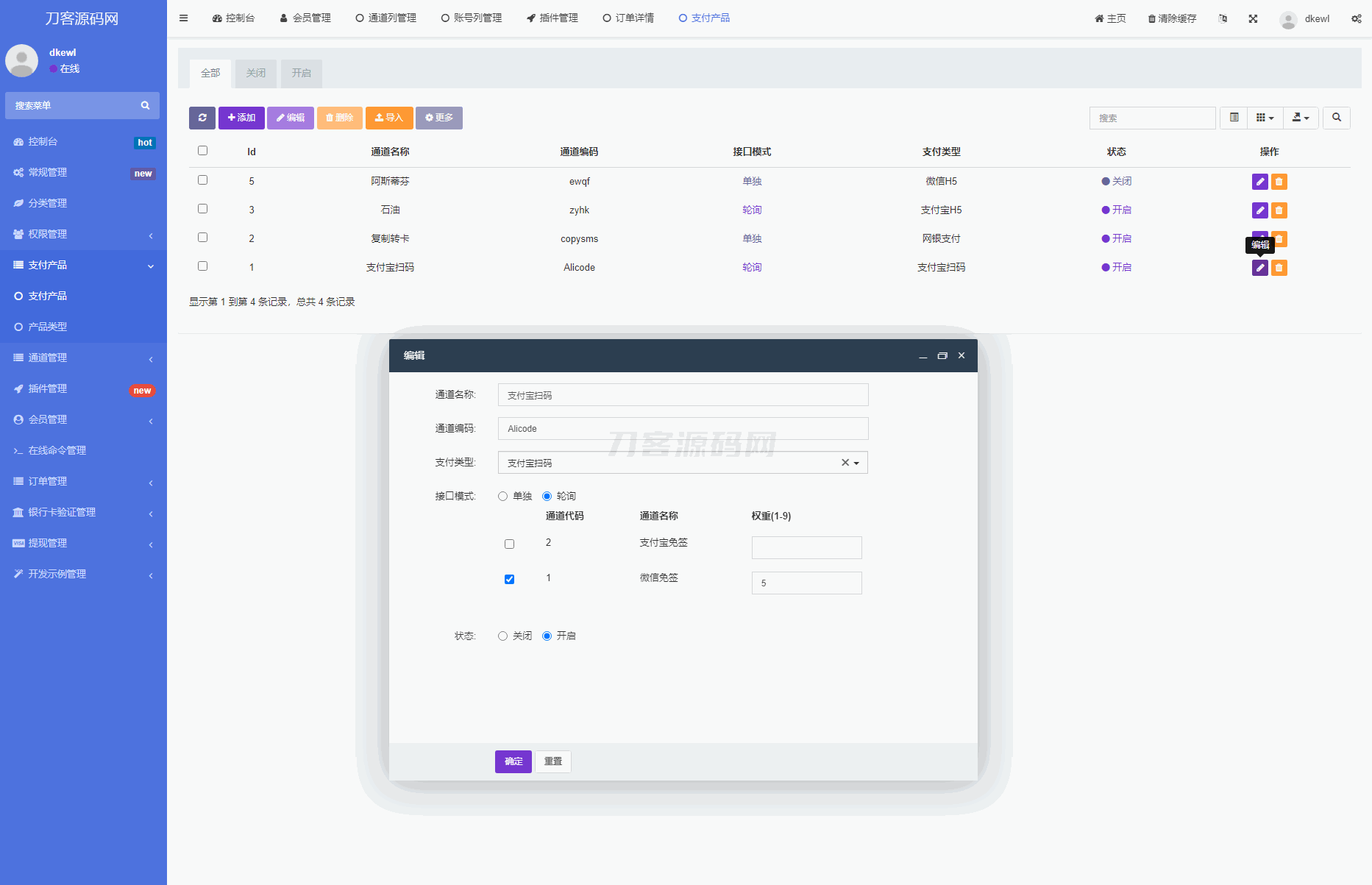This screenshot has width=1372, height=885.
Task: Click the fullscreen icon in top bar
Action: [1253, 18]
